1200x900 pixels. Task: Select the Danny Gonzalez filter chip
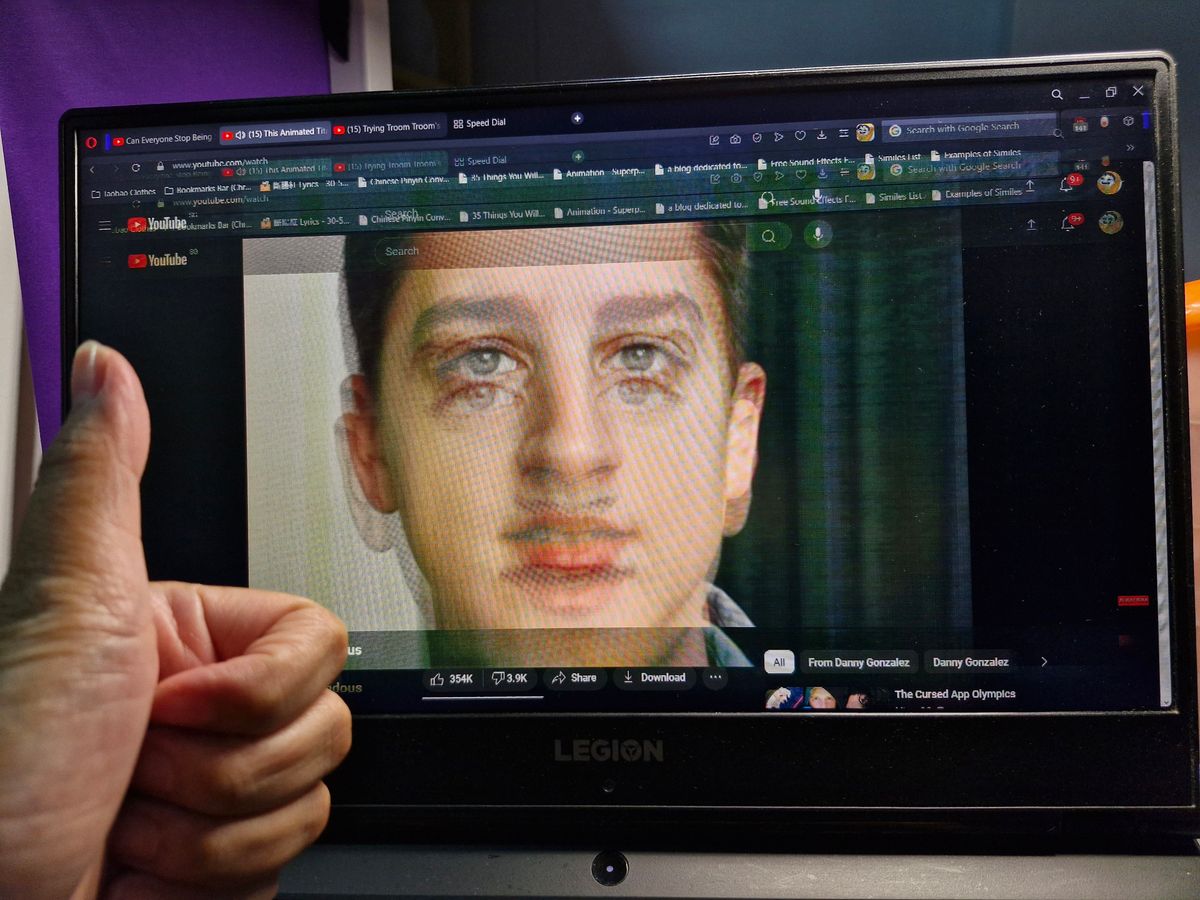point(971,662)
